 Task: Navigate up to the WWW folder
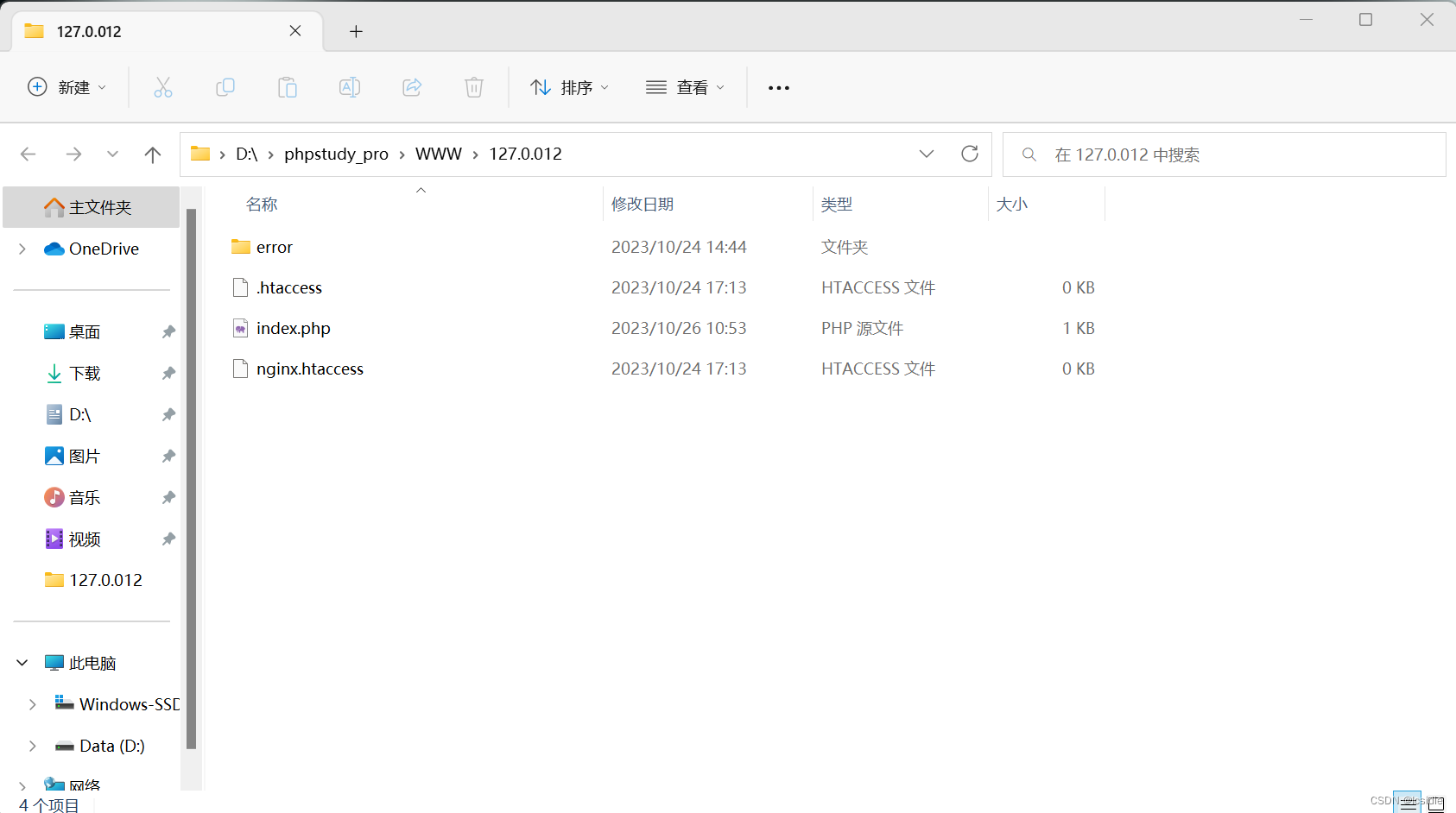tap(153, 154)
